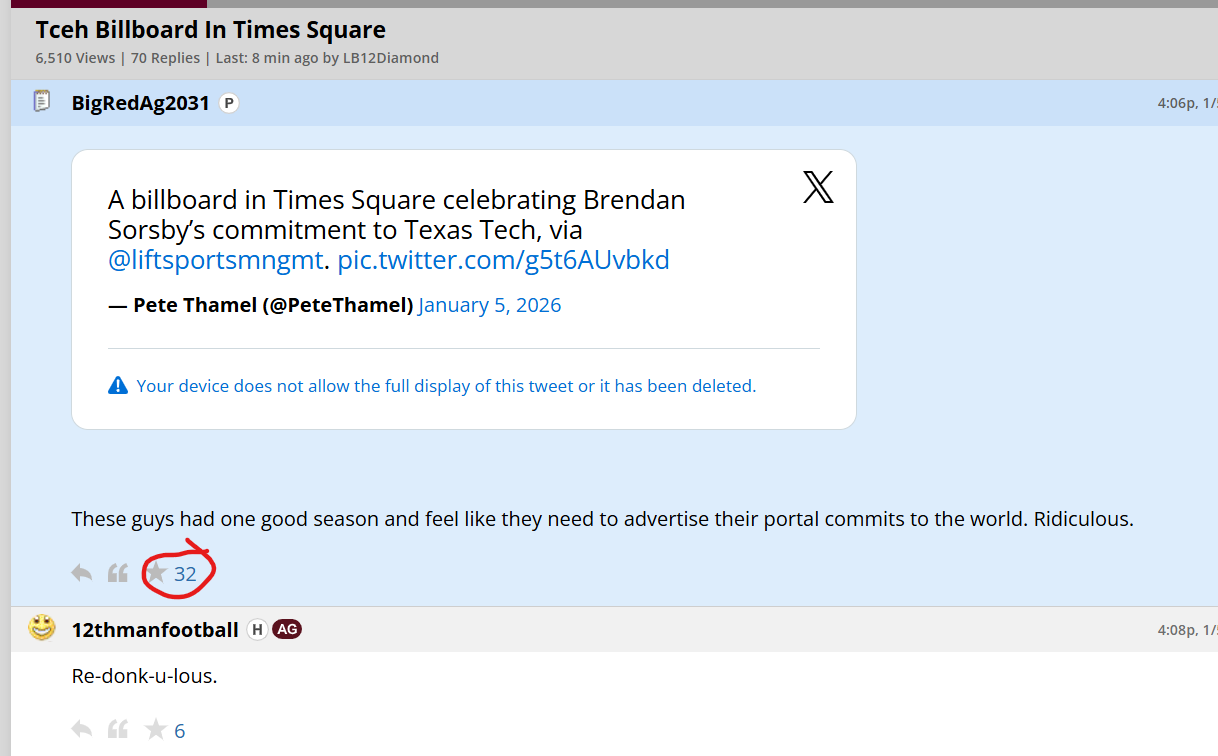This screenshot has height=756, width=1218.
Task: Click the 12thmanfootball username
Action: (155, 630)
